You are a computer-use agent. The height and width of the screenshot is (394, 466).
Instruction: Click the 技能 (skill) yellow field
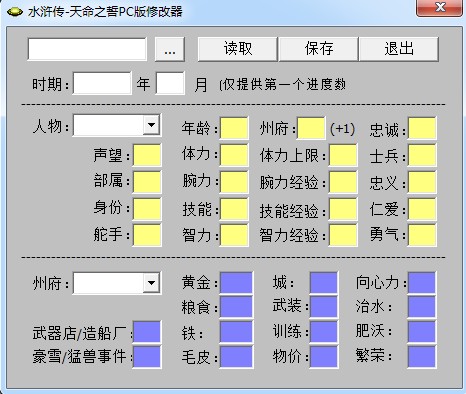coord(234,209)
